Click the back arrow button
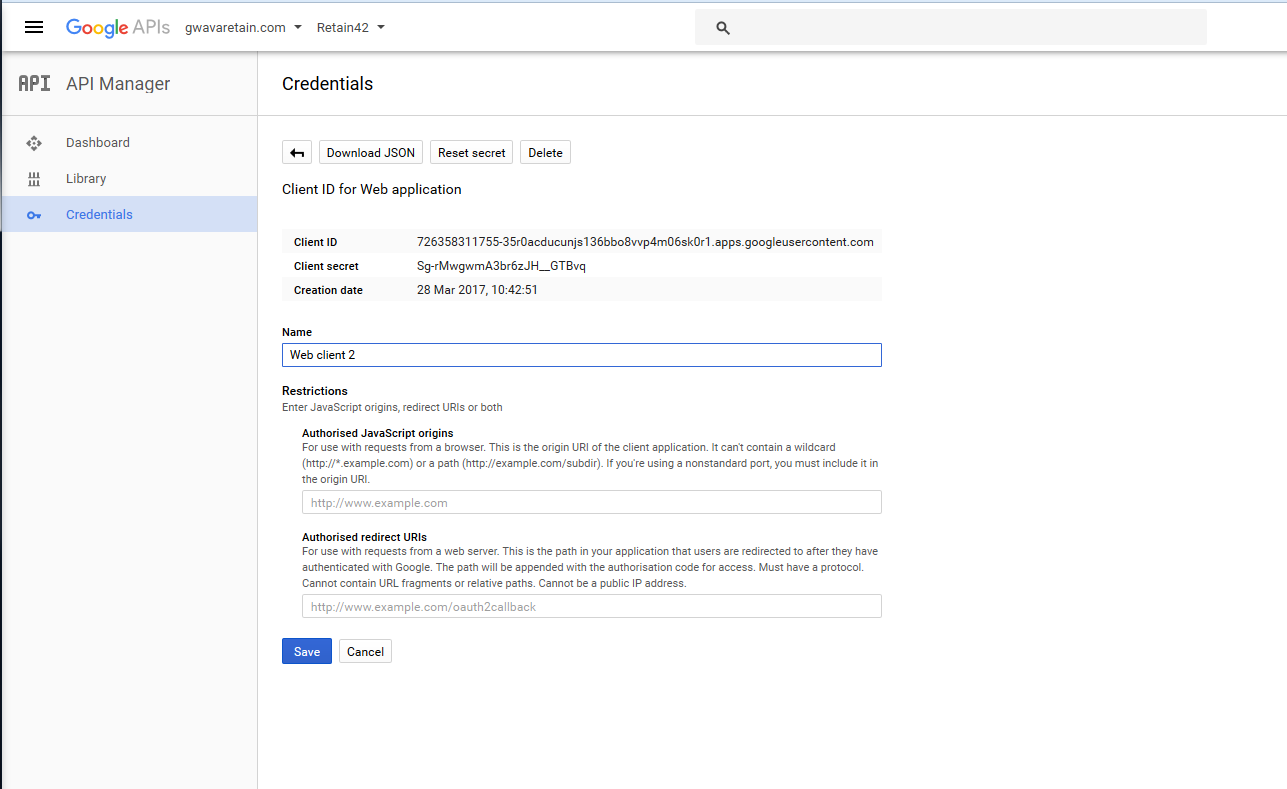 (297, 153)
